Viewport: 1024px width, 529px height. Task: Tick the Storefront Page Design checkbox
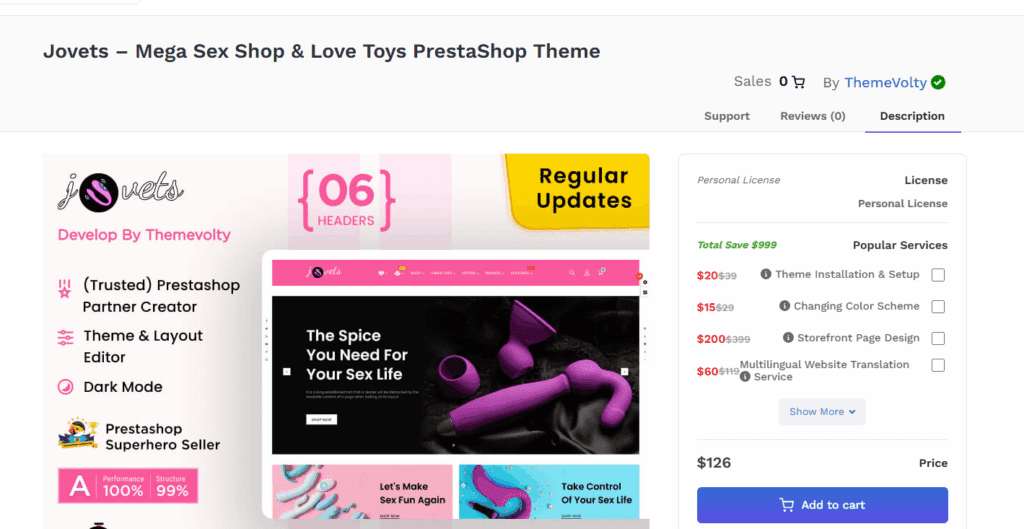pyautogui.click(x=938, y=338)
